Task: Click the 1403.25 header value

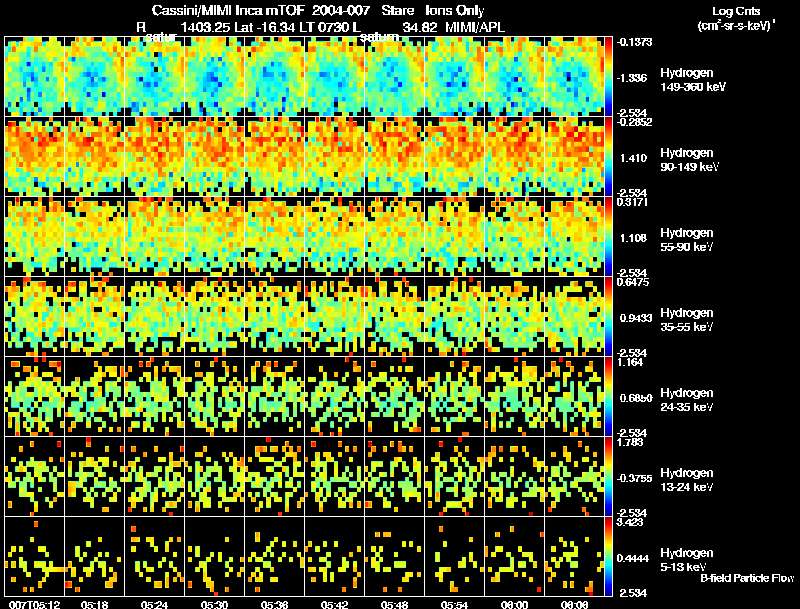Action: (206, 28)
